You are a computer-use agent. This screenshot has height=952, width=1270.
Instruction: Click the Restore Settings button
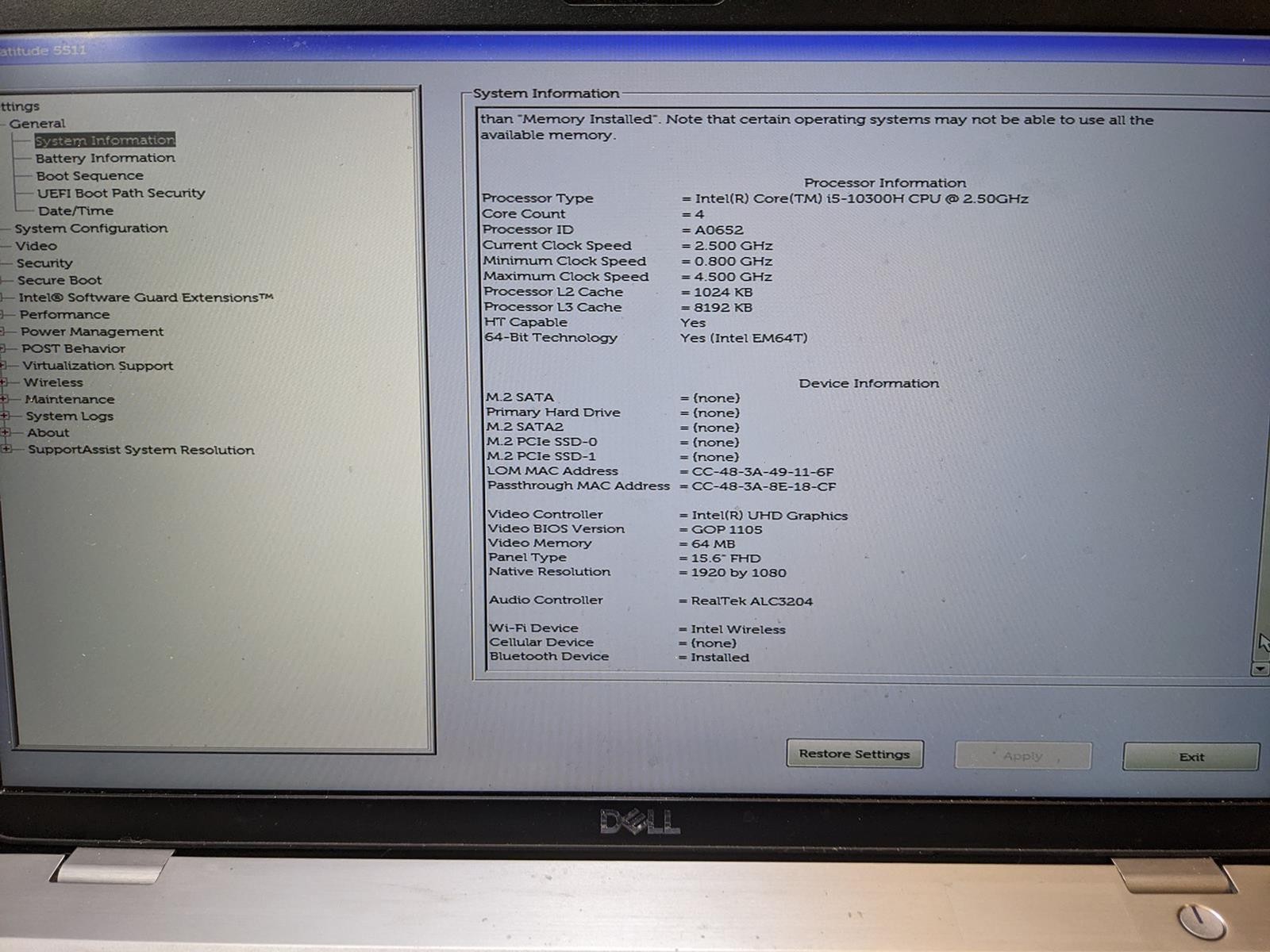point(854,754)
